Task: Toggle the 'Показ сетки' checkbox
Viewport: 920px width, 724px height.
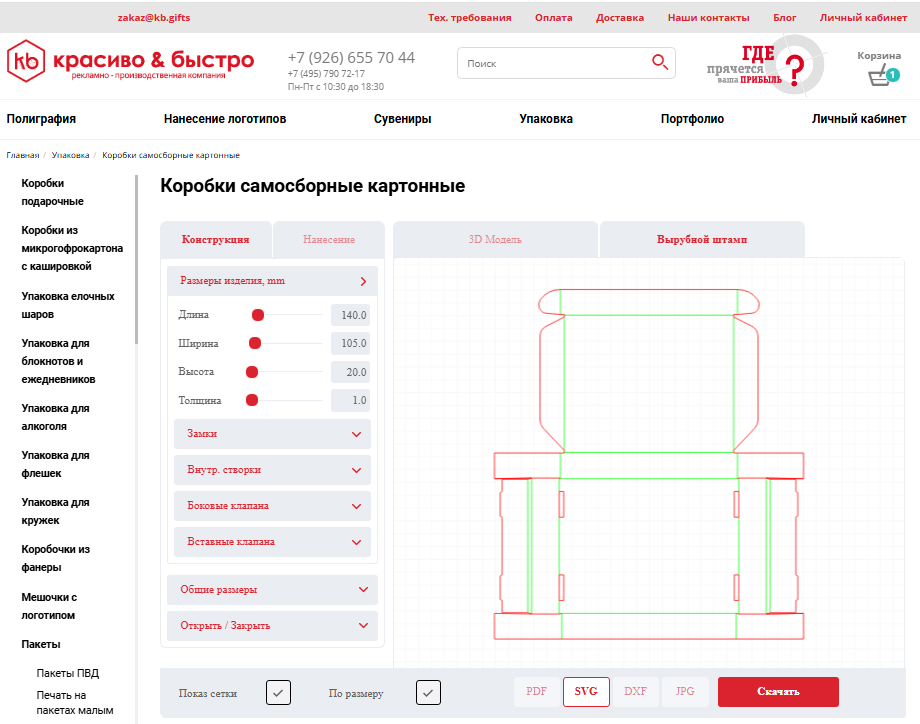Action: [x=278, y=692]
